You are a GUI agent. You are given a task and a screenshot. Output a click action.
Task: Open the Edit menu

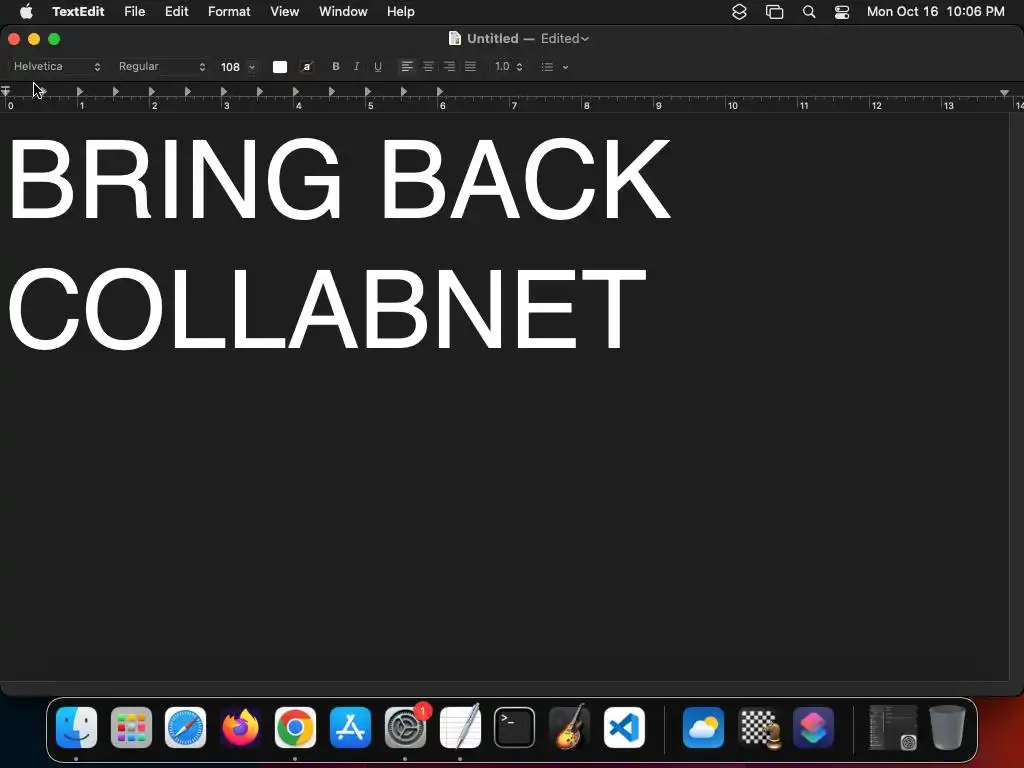176,12
